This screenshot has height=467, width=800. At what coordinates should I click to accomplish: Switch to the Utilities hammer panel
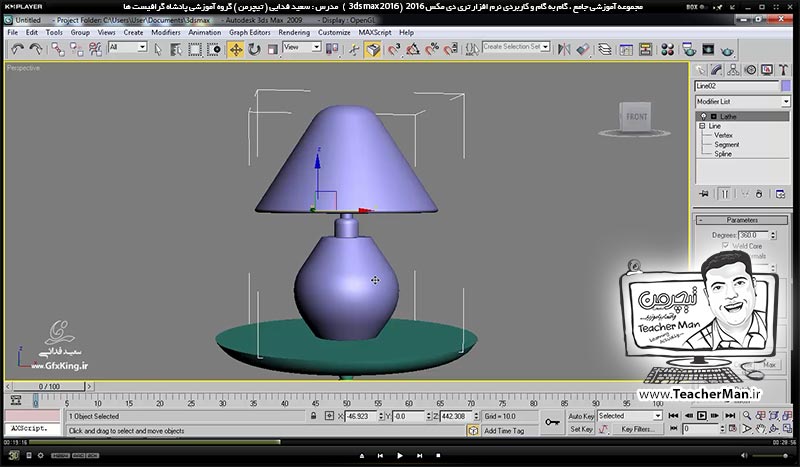pos(783,70)
